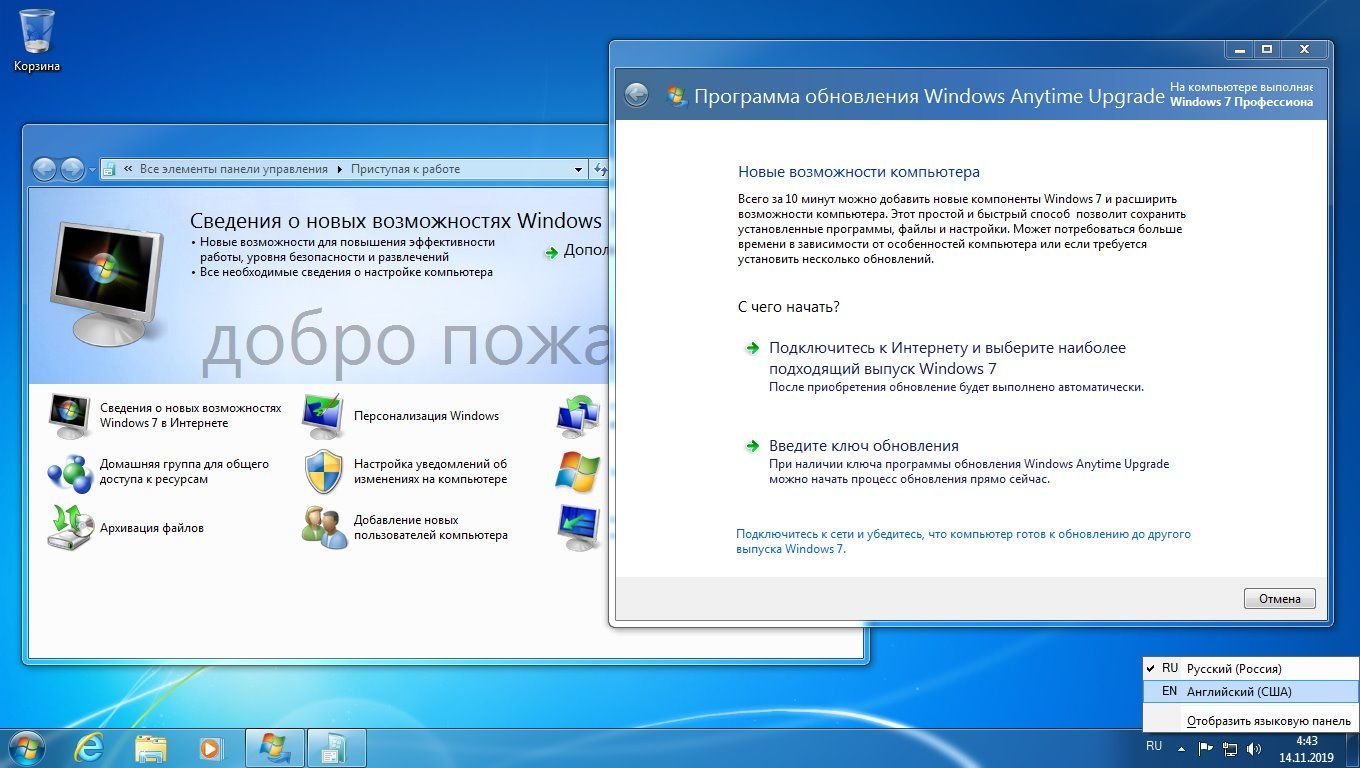Click the address bar folder icon in Control Panel
This screenshot has height=768, width=1360.
pos(110,169)
